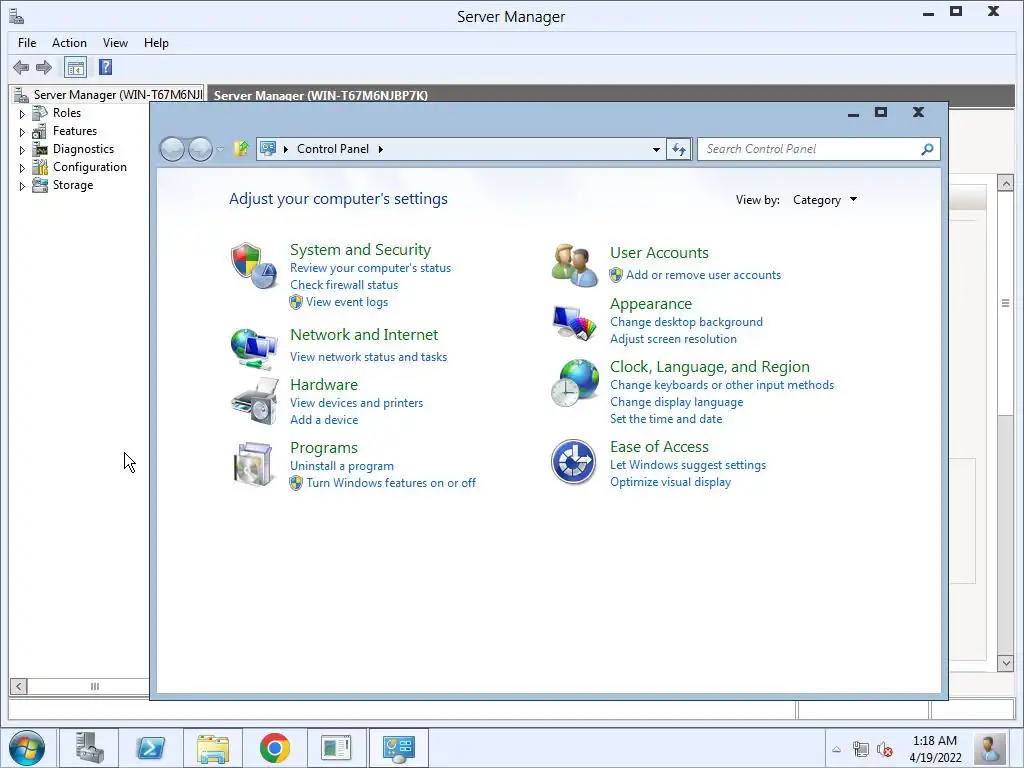Click tree pane horizontal scroll left arrow
Viewport: 1024px width, 768px height.
[18, 686]
